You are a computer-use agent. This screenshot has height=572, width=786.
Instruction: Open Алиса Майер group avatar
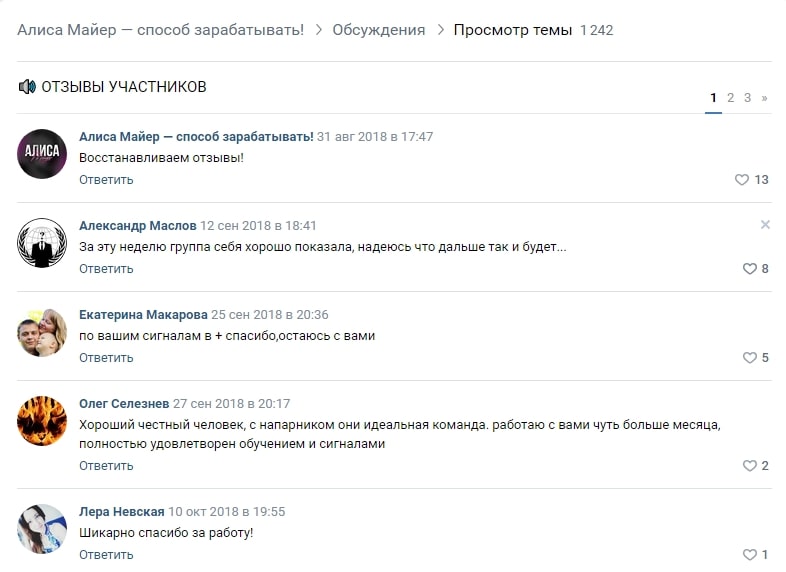pos(42,154)
